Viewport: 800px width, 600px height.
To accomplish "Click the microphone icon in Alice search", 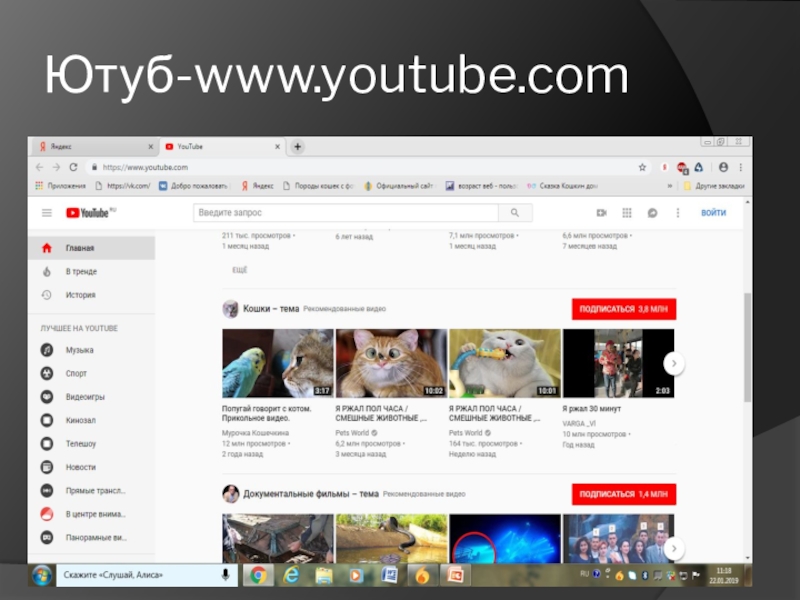I will click(225, 575).
